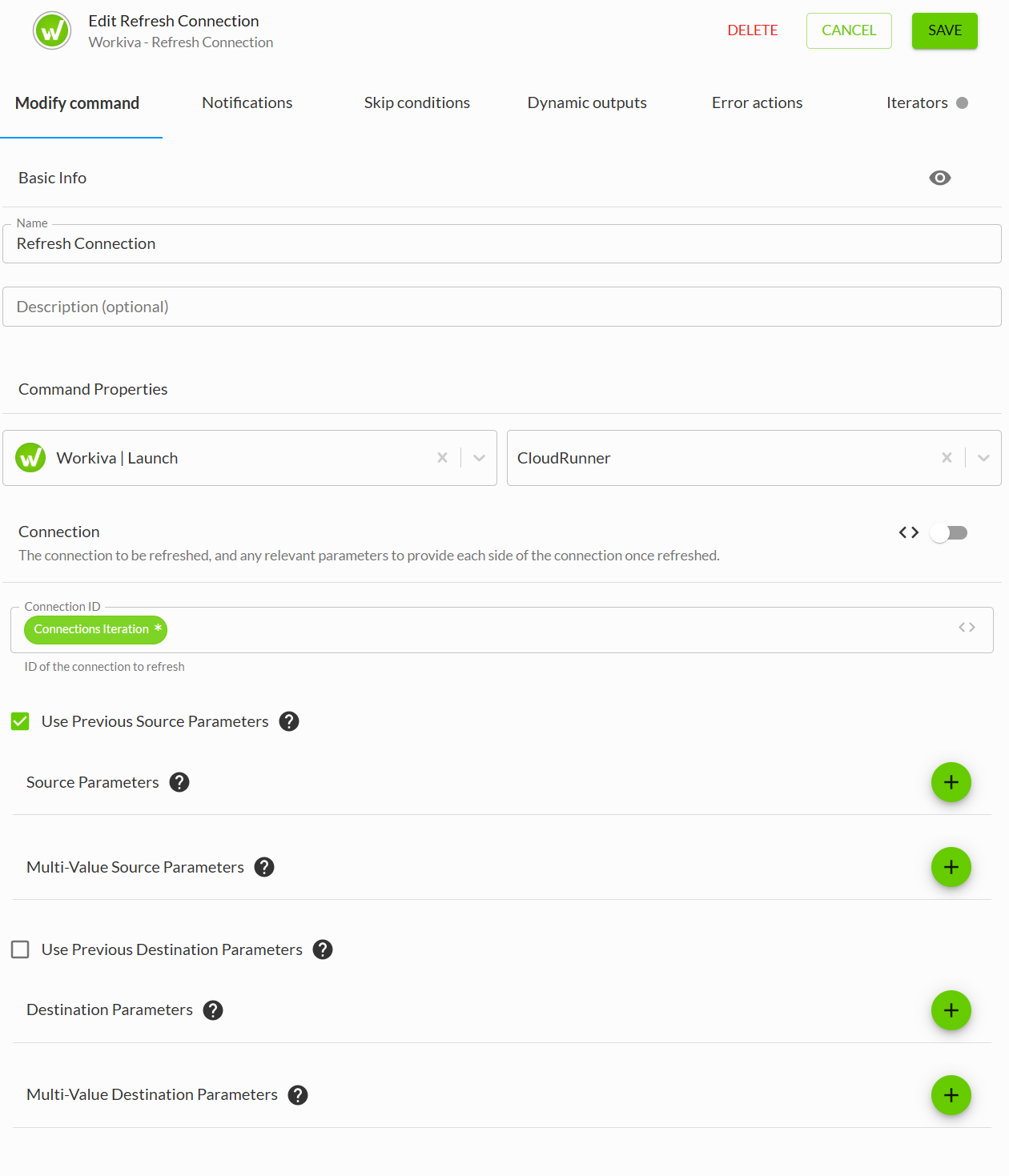
Task: Toggle the Connection code mode switch
Action: [949, 533]
